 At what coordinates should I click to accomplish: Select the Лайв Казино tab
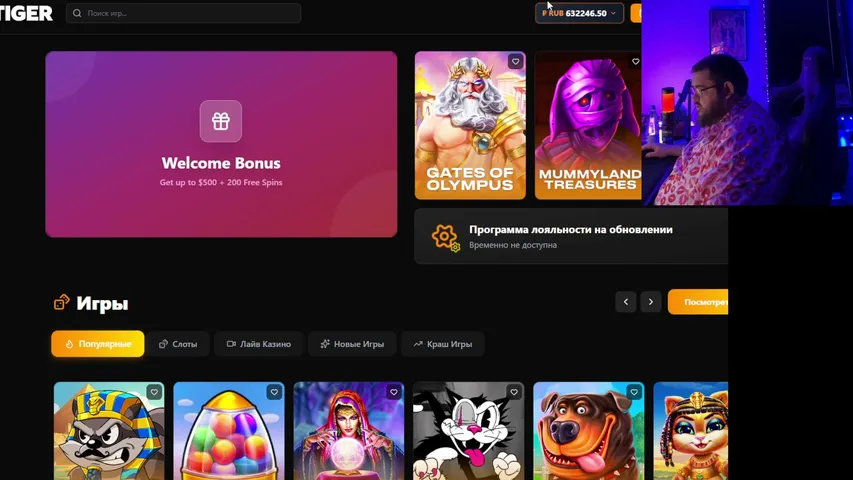click(x=258, y=344)
